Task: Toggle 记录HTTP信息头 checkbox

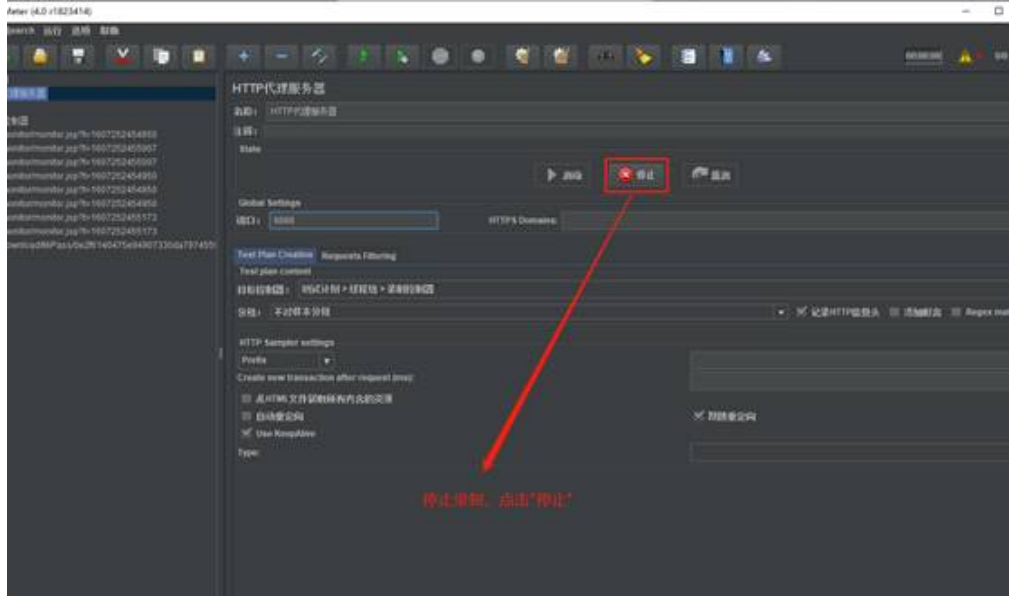Action: click(801, 312)
